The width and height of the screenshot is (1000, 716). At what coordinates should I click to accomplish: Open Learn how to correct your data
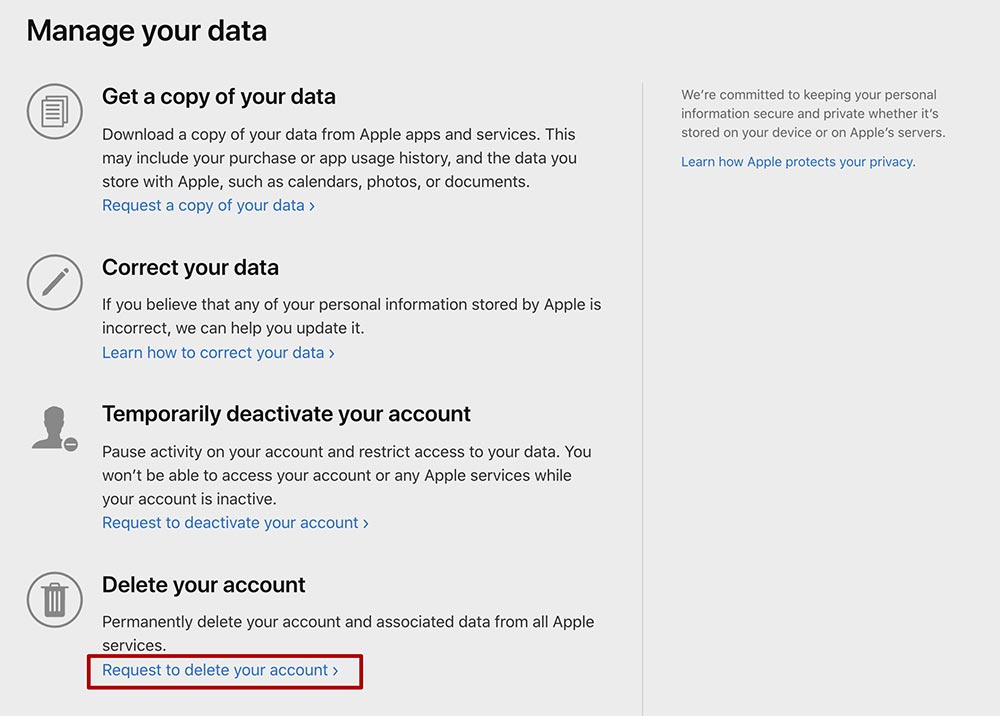point(218,353)
